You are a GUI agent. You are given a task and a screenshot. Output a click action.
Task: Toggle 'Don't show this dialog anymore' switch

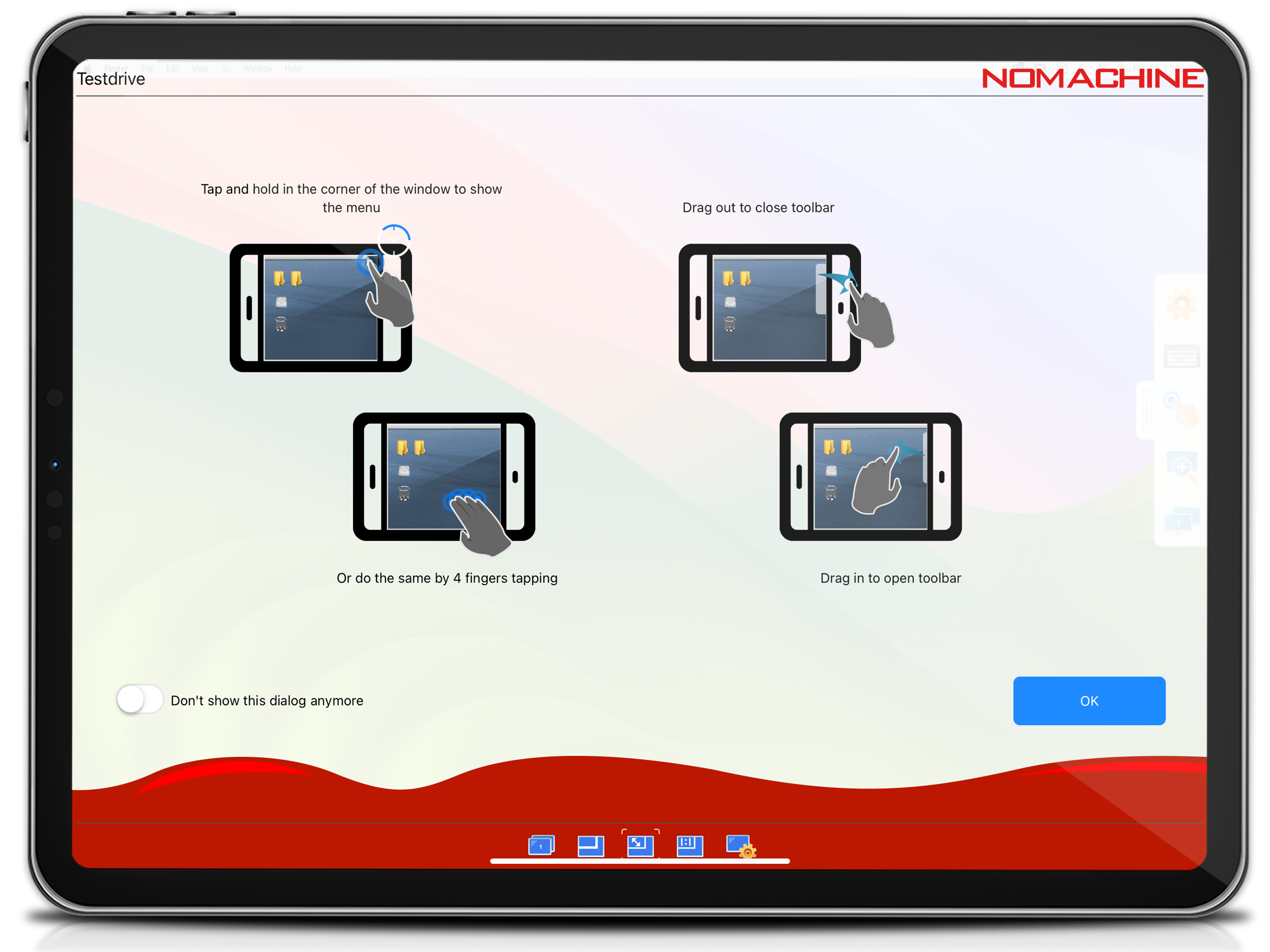pos(139,700)
